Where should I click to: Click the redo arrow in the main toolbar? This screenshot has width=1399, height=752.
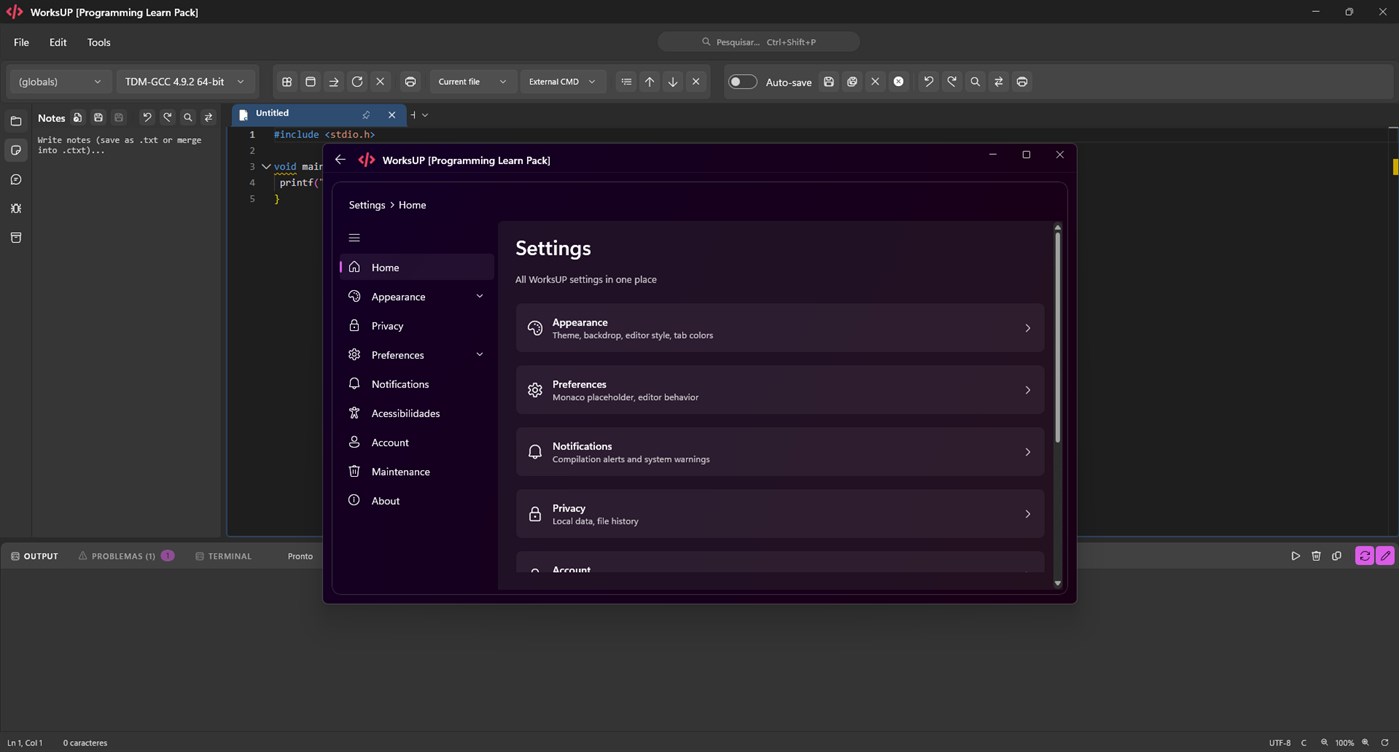coord(951,82)
